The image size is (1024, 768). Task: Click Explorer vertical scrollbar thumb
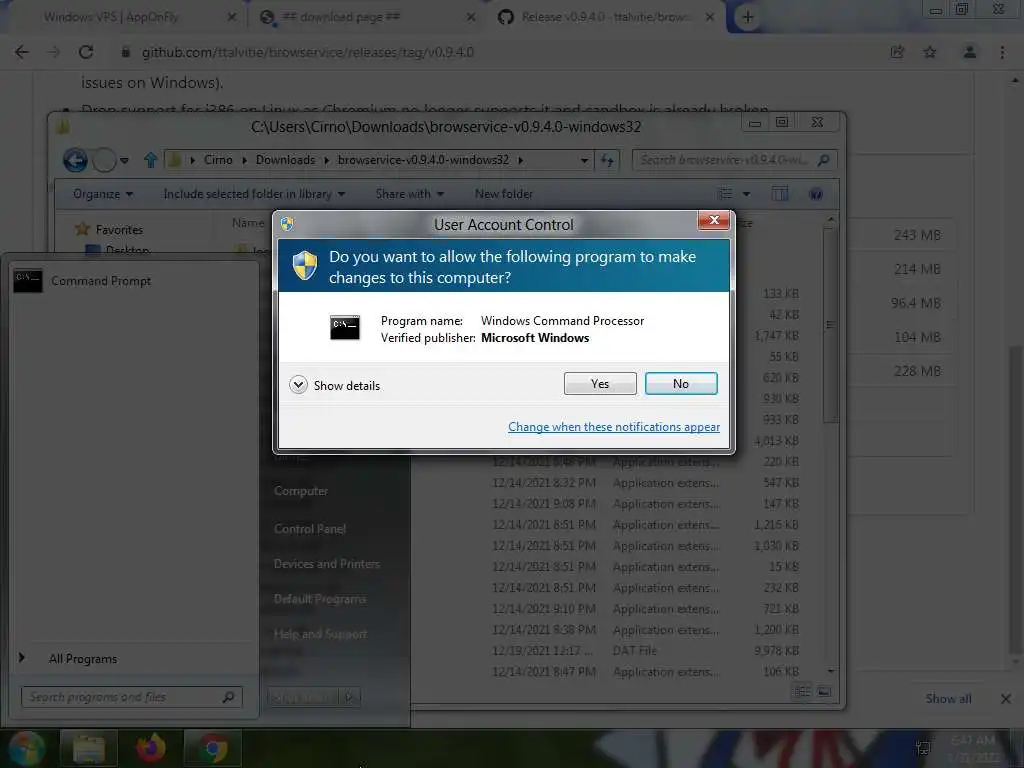point(830,325)
